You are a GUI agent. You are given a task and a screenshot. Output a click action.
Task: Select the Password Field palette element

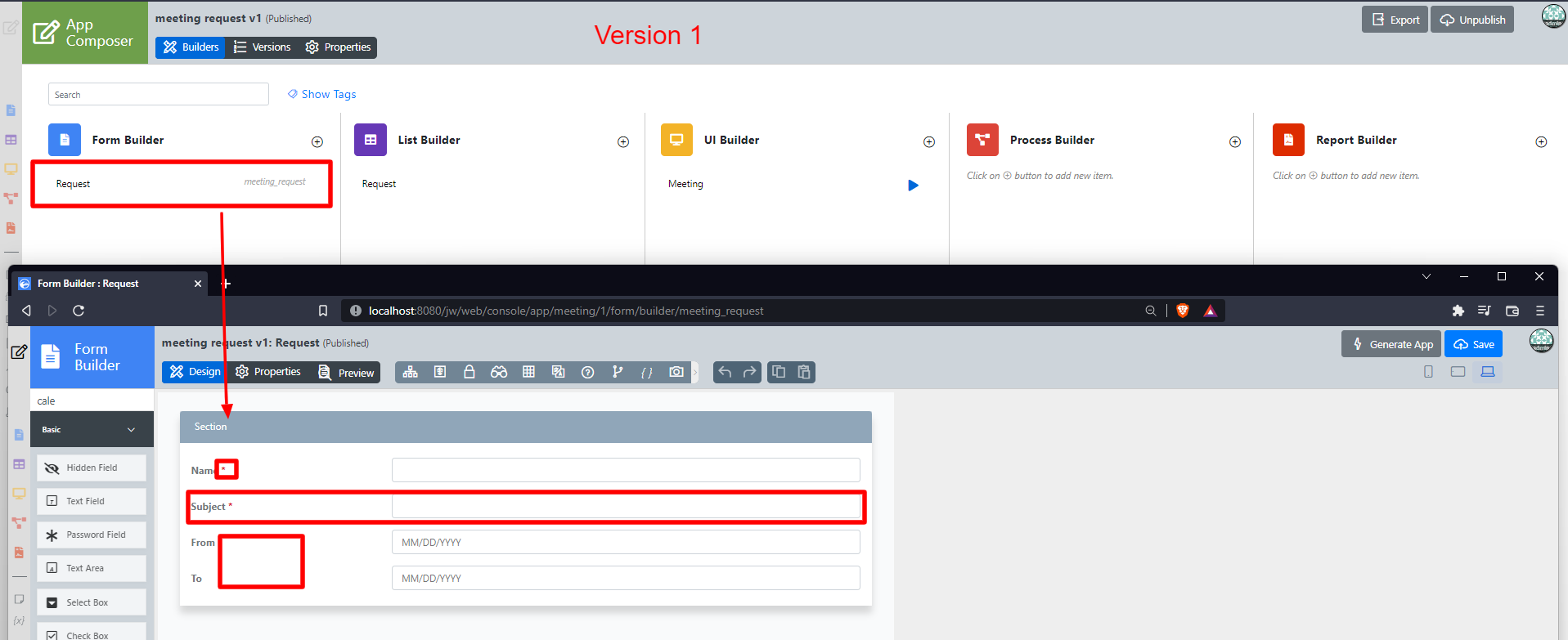point(92,535)
